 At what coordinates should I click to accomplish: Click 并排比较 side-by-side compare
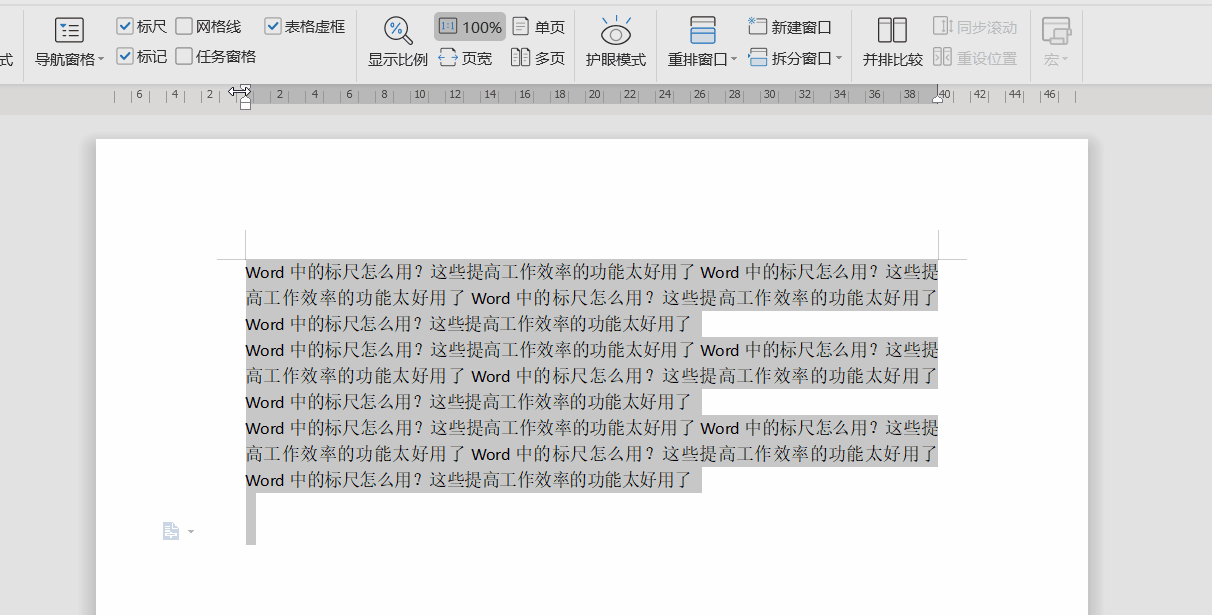893,43
